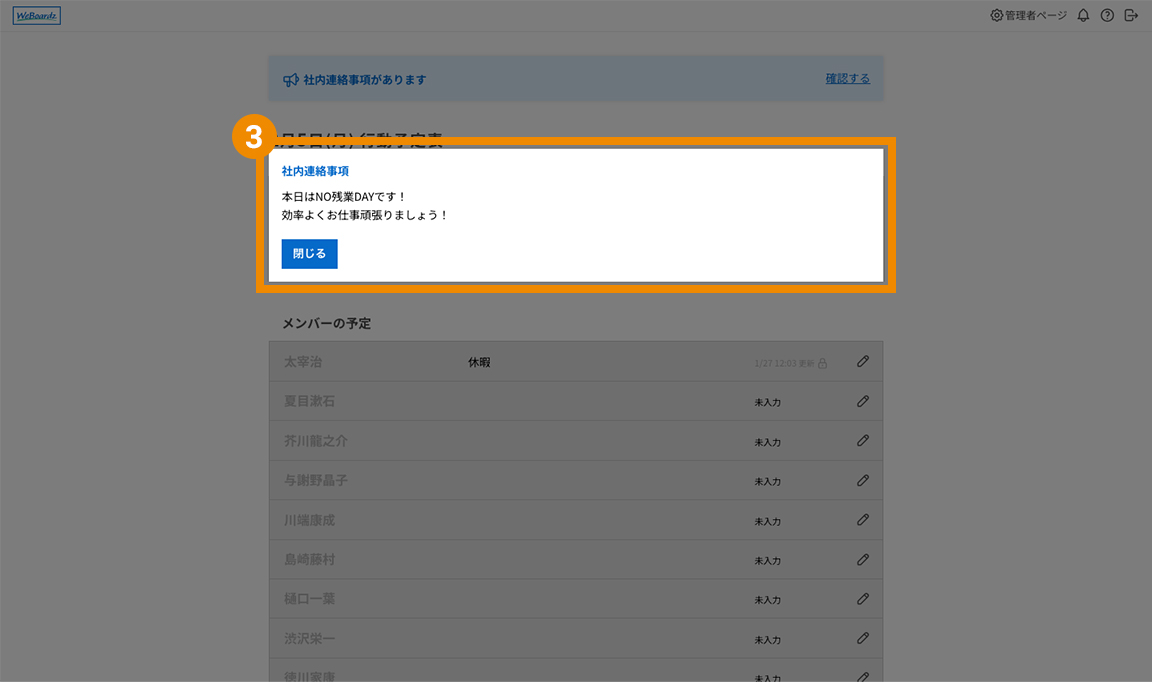Click 未入力 in 芥川龍之介's row
The width and height of the screenshot is (1152, 682).
pyautogui.click(x=768, y=442)
